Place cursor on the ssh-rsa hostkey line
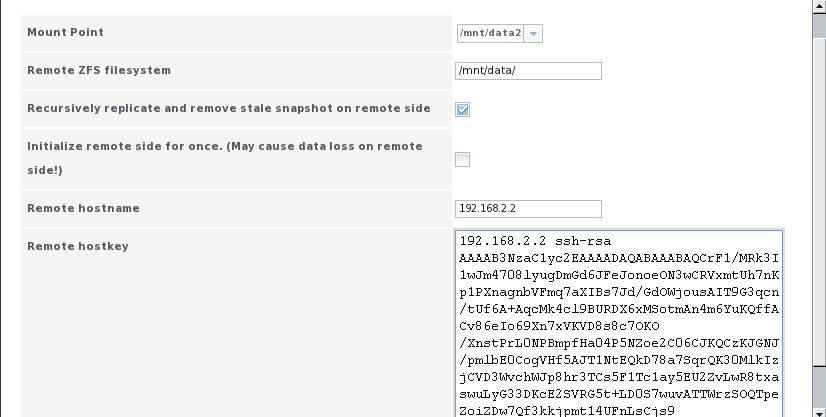 [535, 241]
